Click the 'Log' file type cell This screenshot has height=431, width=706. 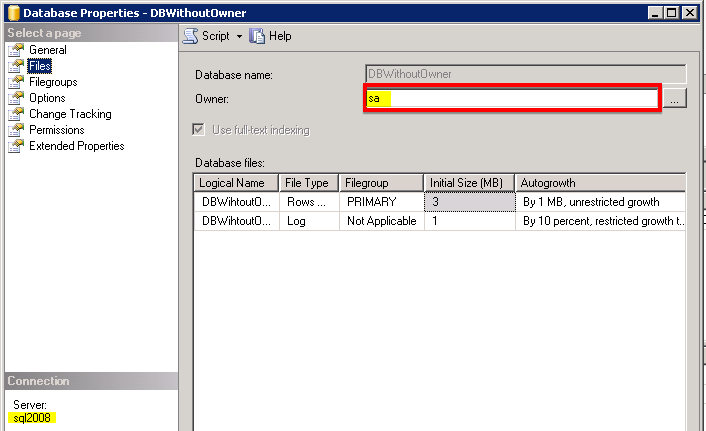tap(309, 221)
